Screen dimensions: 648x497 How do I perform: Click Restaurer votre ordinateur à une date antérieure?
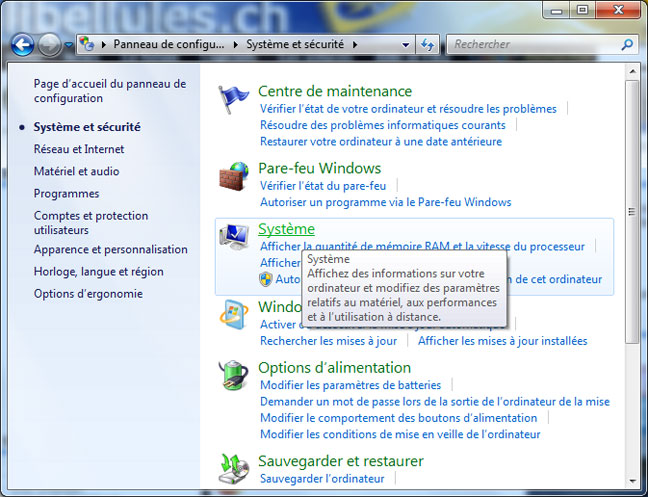pyautogui.click(x=381, y=141)
